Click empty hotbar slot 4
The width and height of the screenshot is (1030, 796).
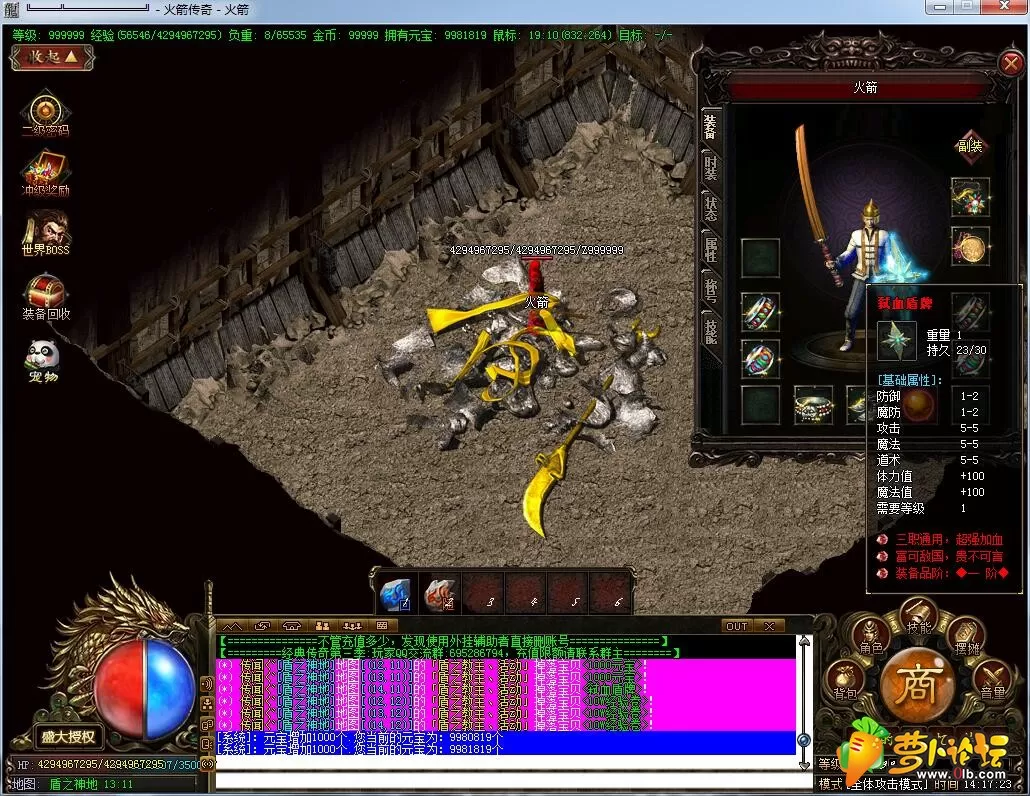[x=526, y=593]
